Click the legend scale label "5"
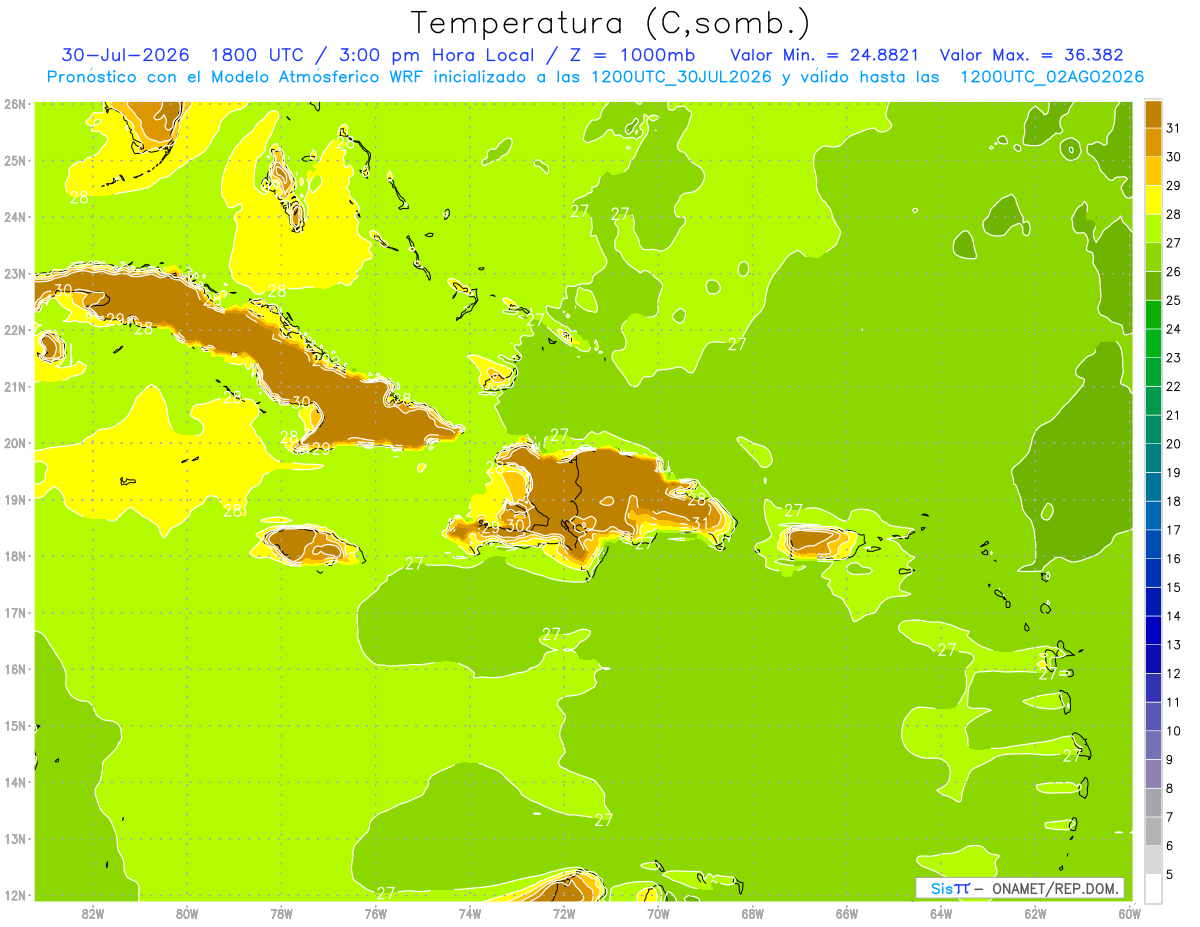 [x=1170, y=874]
